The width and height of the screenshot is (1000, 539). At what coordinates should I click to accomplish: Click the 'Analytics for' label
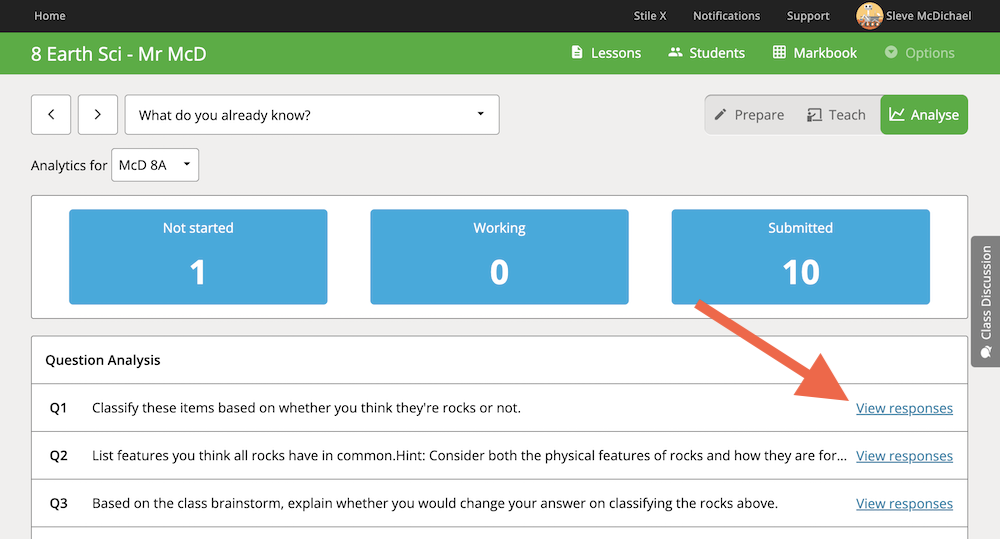pos(69,165)
